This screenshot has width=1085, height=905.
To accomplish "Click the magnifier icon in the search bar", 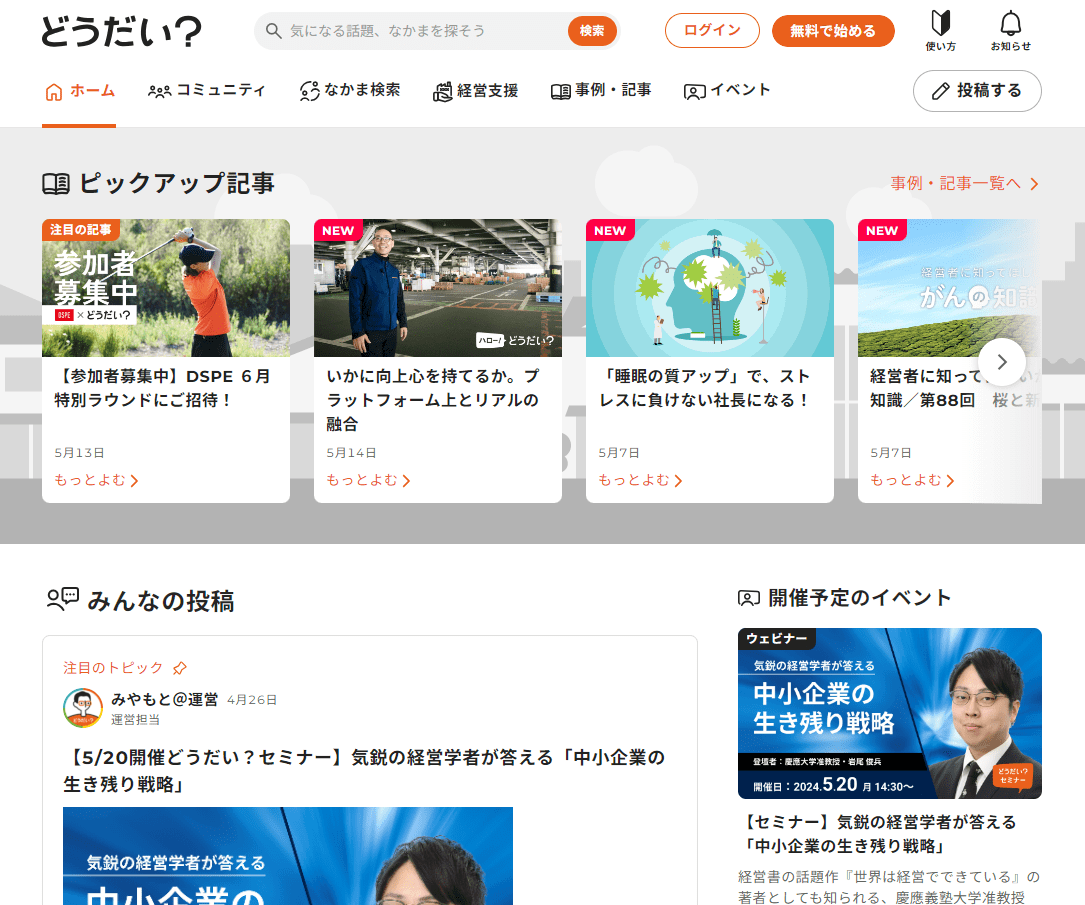I will click(273, 31).
